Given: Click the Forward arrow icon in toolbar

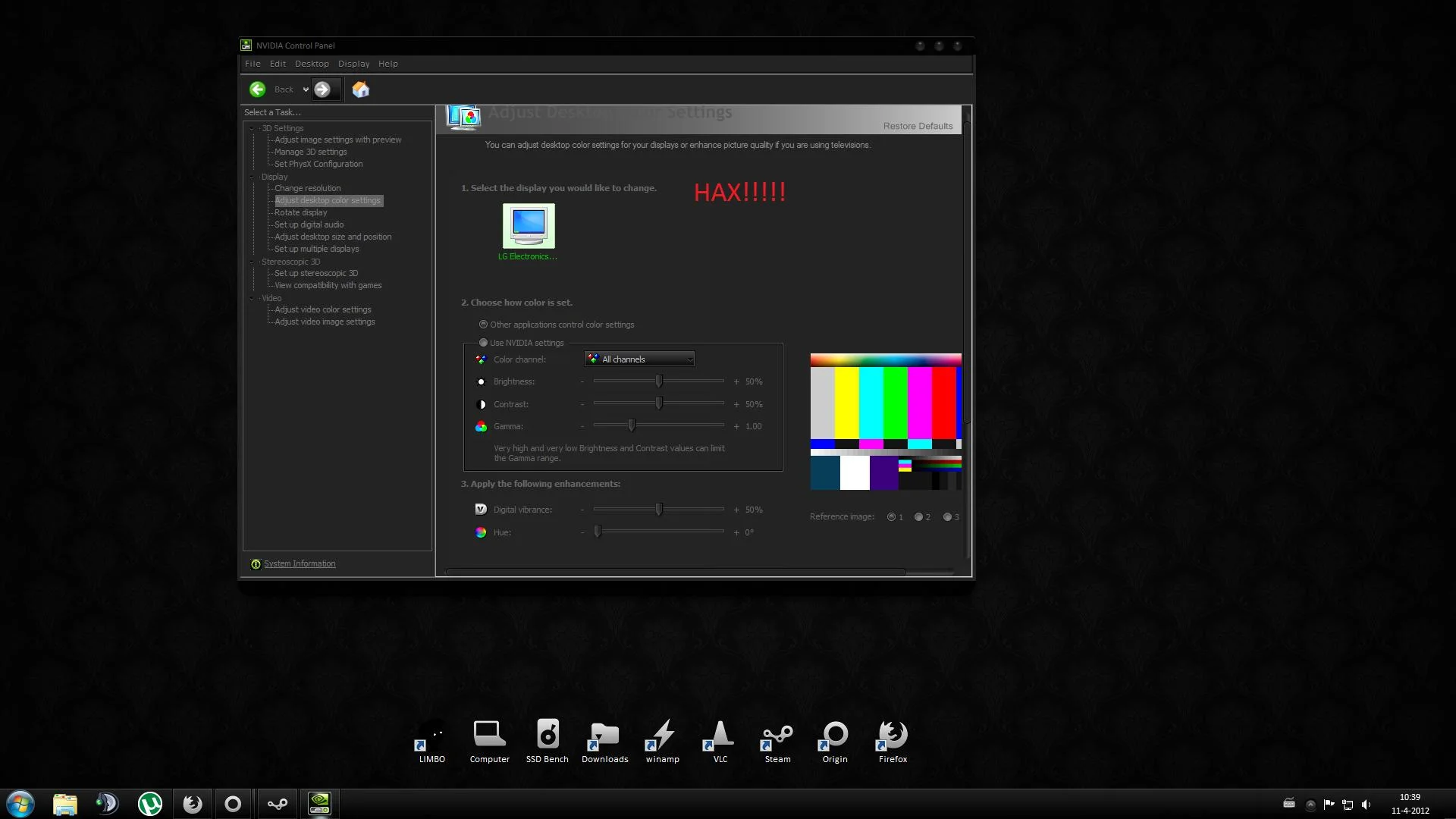Looking at the screenshot, I should coord(322,89).
